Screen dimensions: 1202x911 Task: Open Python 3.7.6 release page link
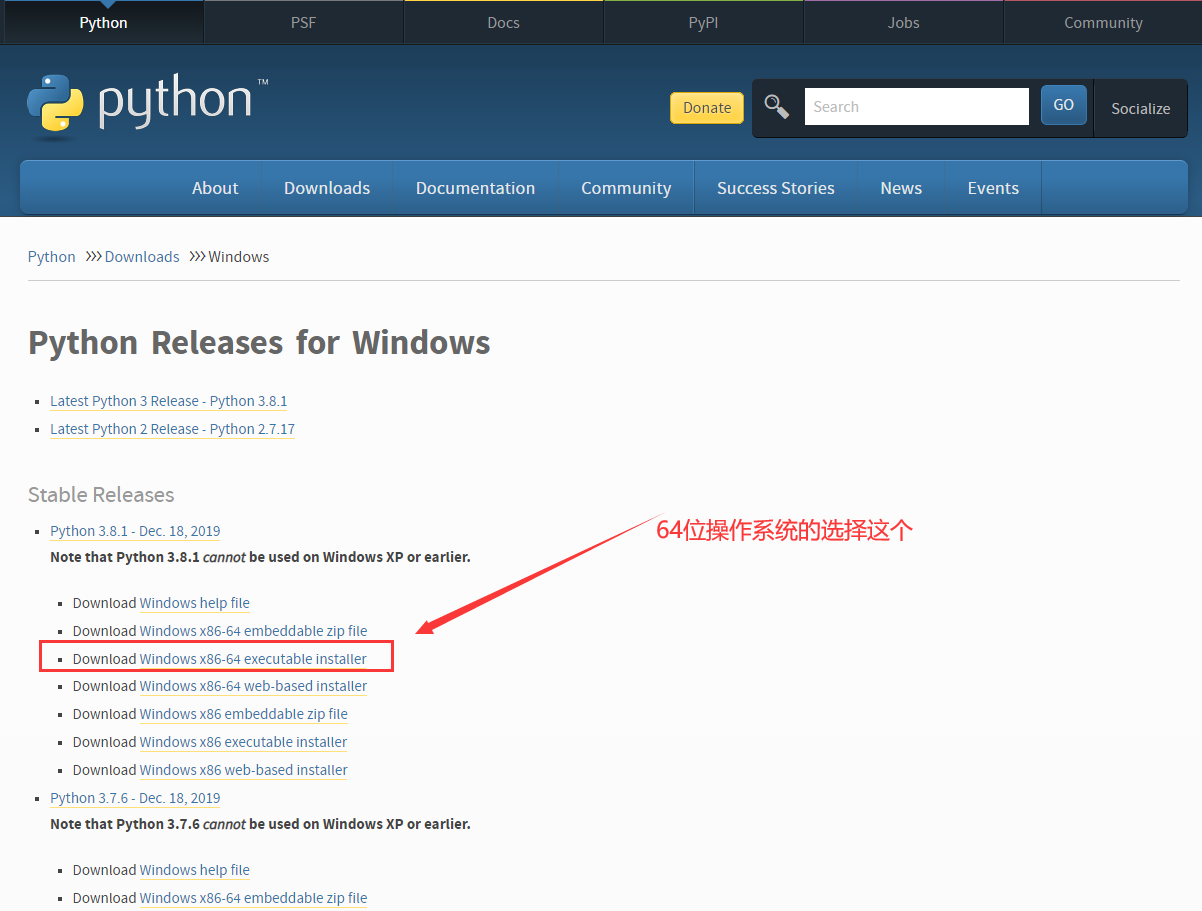tap(135, 798)
